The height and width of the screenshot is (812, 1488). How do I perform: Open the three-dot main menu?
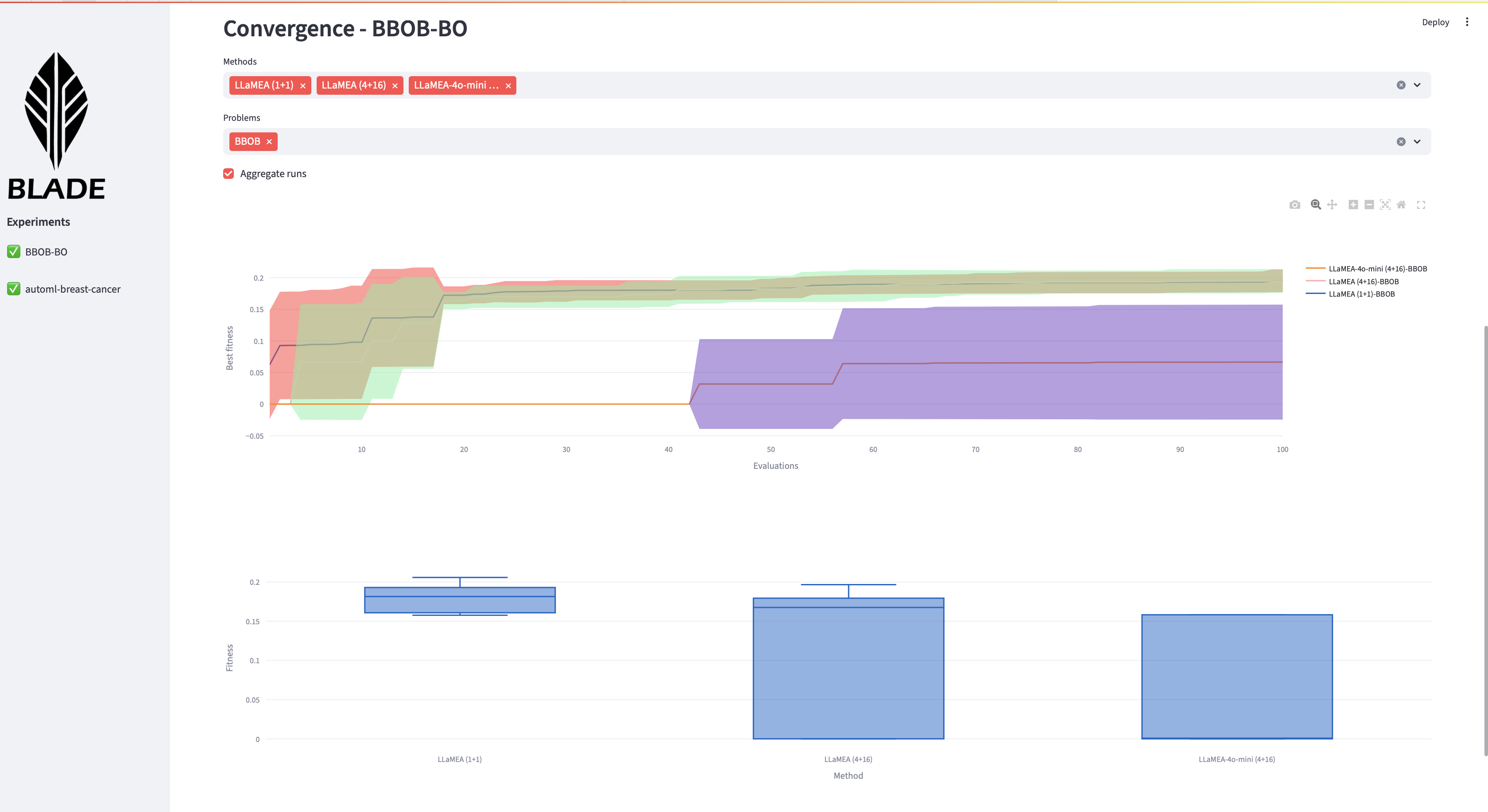[x=1467, y=22]
